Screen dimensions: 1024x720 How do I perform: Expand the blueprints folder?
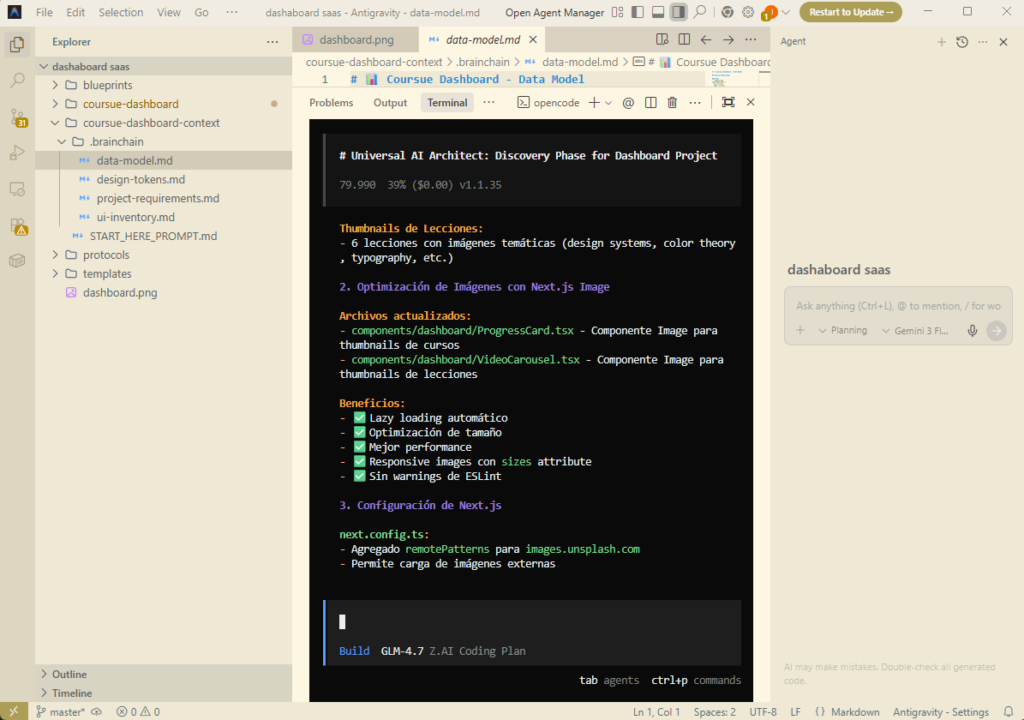click(x=107, y=85)
